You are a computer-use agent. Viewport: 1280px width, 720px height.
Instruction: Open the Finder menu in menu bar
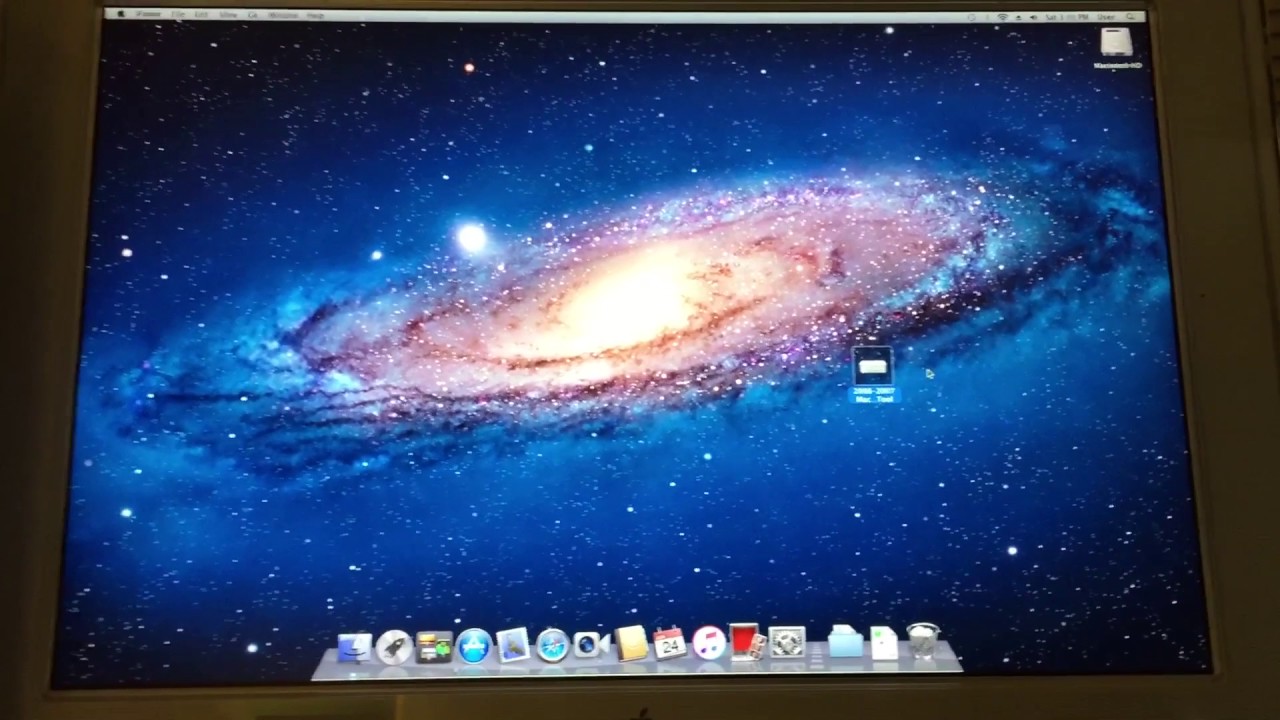tap(148, 15)
